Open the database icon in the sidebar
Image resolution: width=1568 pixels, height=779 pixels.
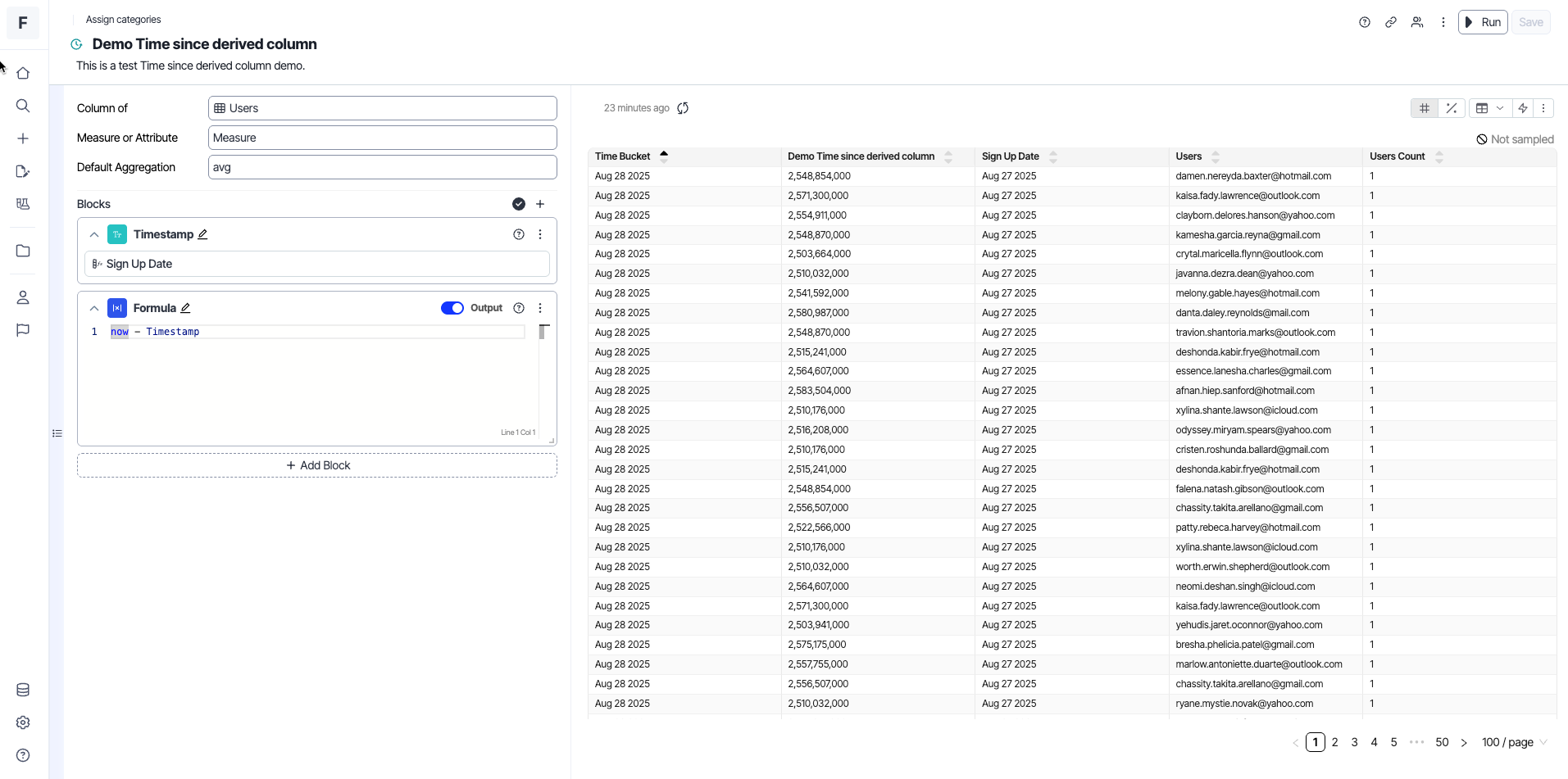(x=23, y=690)
